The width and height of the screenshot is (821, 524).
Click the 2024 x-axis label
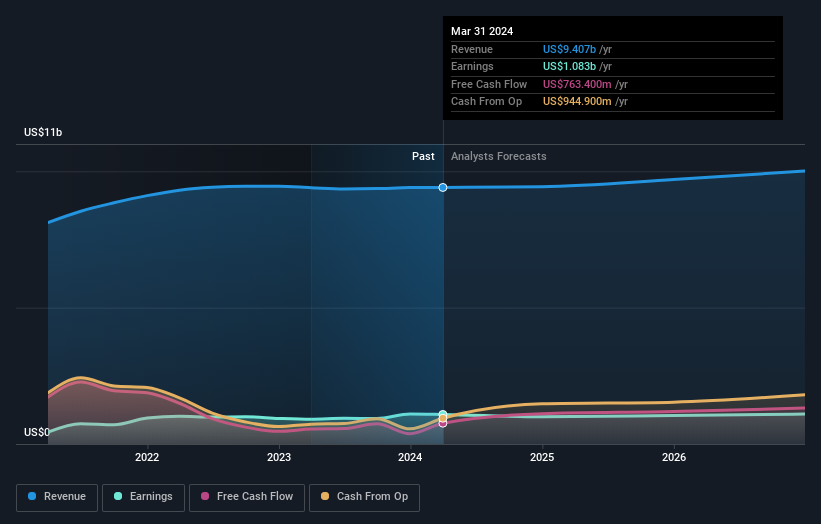click(x=410, y=457)
